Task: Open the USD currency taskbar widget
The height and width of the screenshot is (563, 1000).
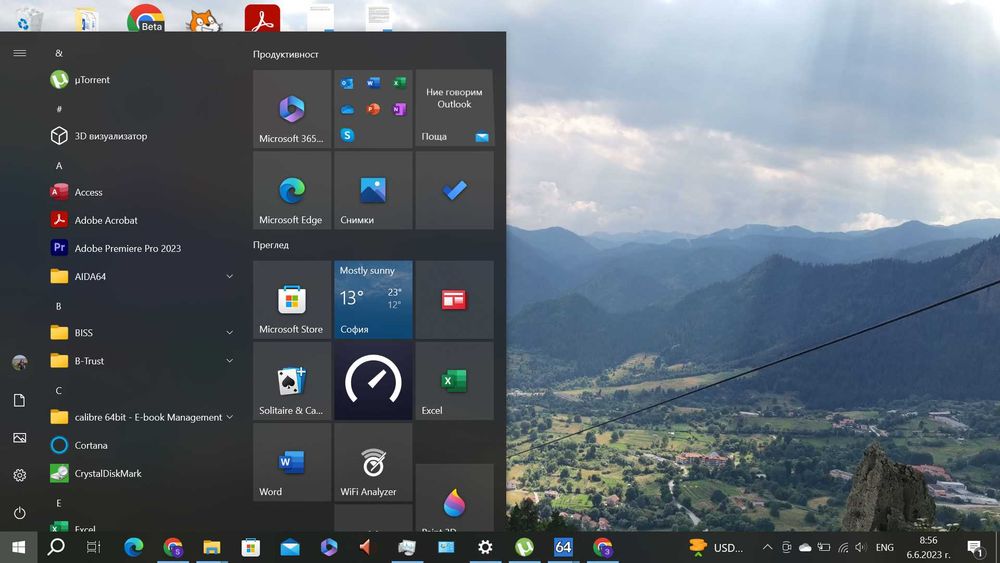Action: [716, 547]
